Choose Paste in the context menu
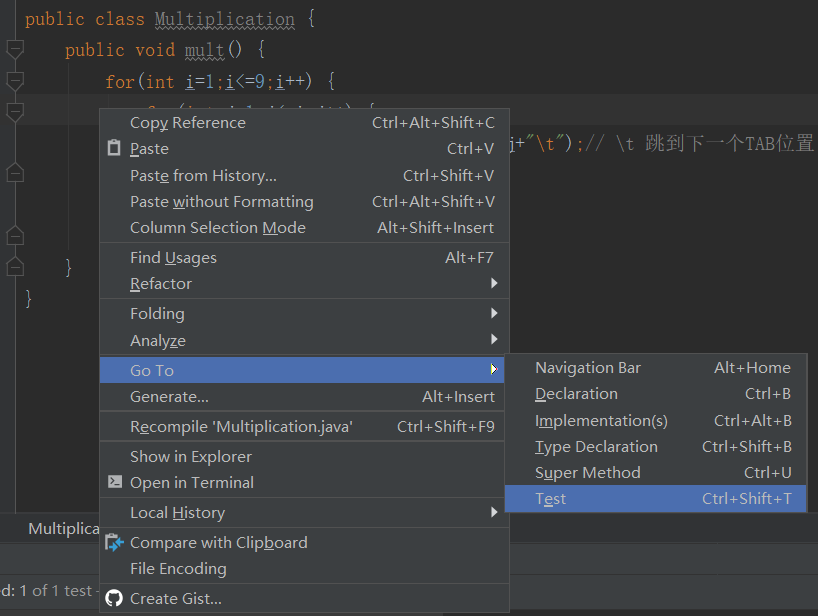The width and height of the screenshot is (818, 616). click(x=304, y=149)
